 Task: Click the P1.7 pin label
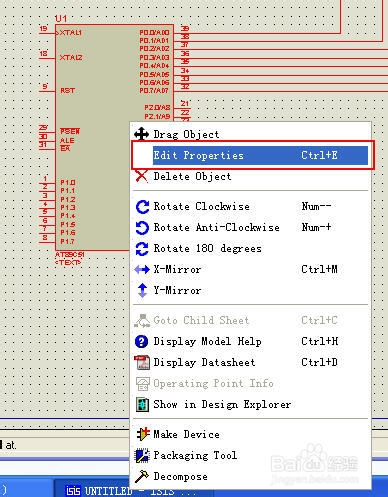click(68, 241)
